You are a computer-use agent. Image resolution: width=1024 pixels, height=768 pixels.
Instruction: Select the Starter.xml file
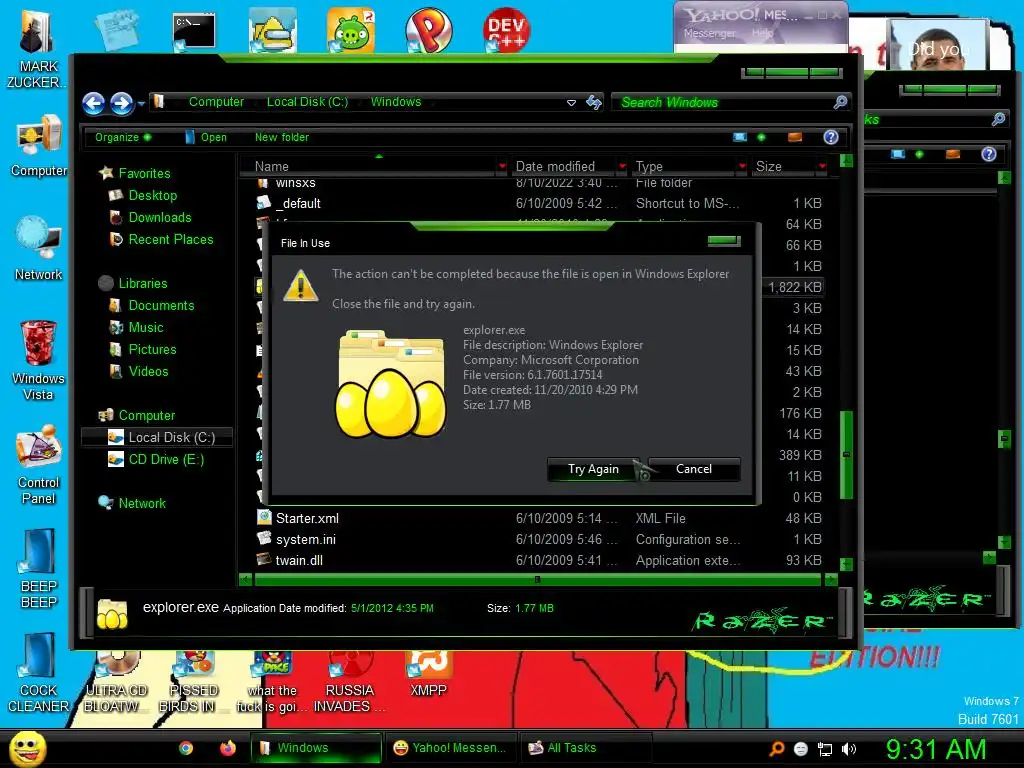539,519
